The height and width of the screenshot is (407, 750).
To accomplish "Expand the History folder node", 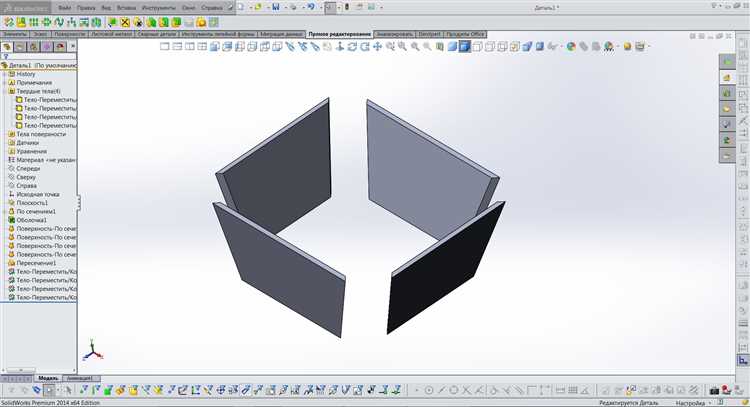I will [4, 74].
